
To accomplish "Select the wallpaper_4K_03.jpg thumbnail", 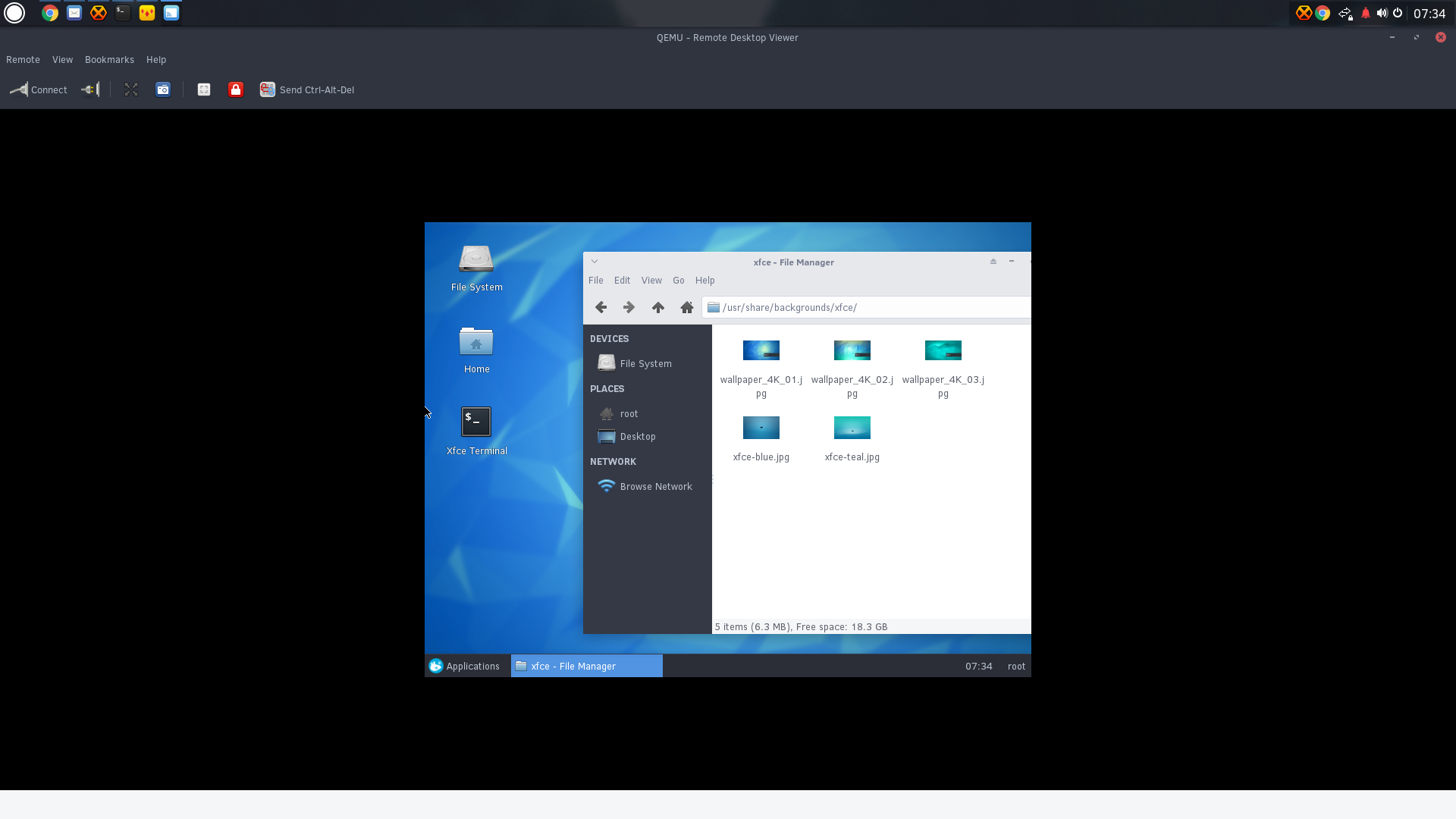I will 943,350.
